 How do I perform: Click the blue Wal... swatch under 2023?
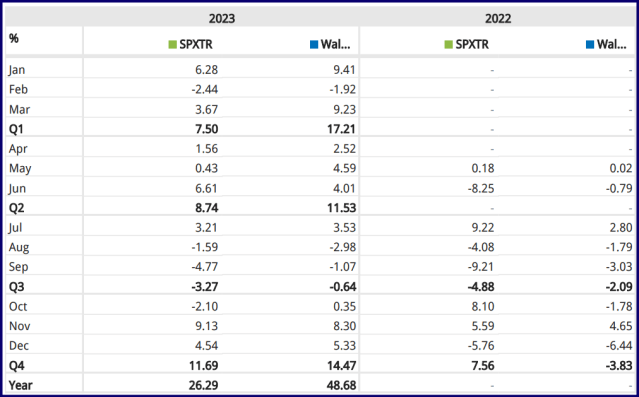pyautogui.click(x=314, y=44)
